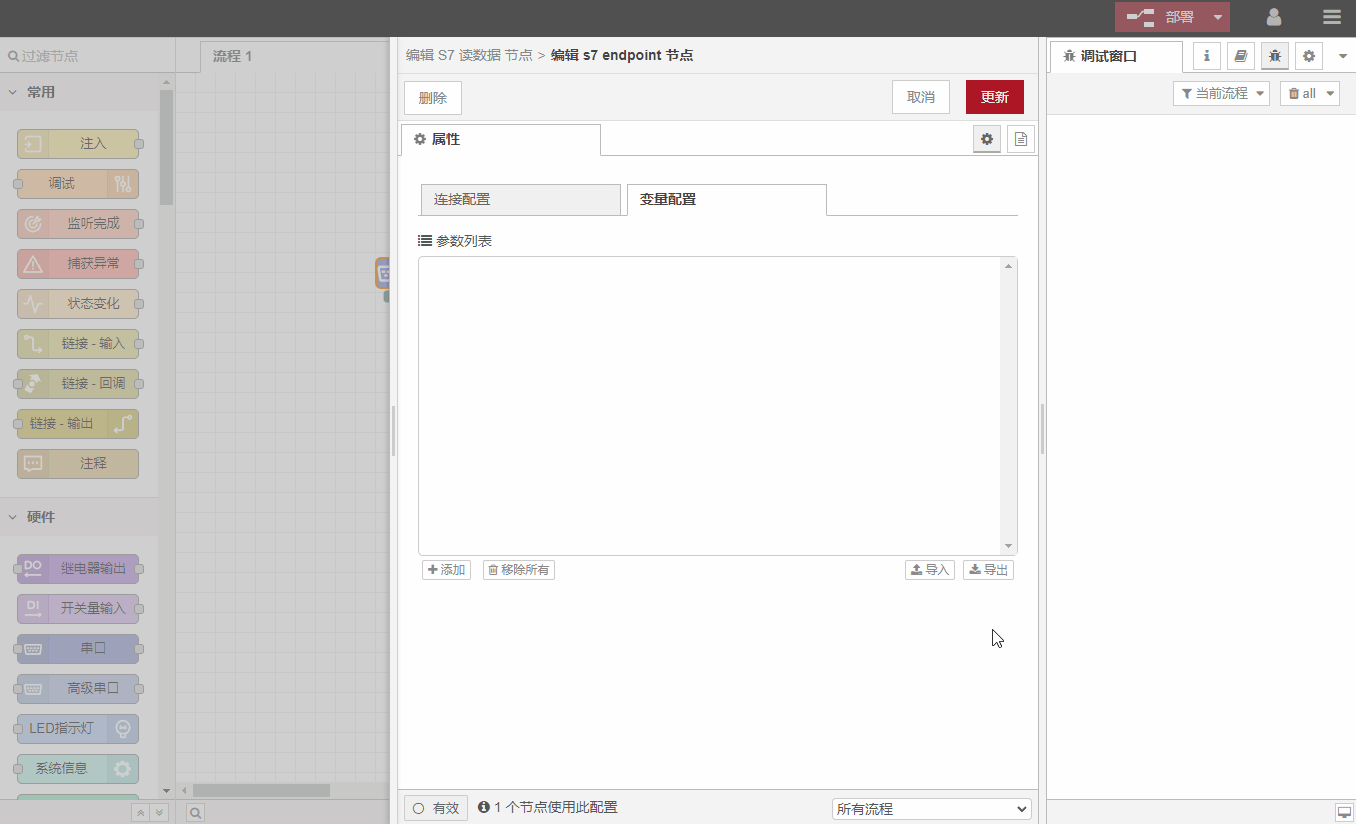
Task: Click the user account icon
Action: (x=1274, y=17)
